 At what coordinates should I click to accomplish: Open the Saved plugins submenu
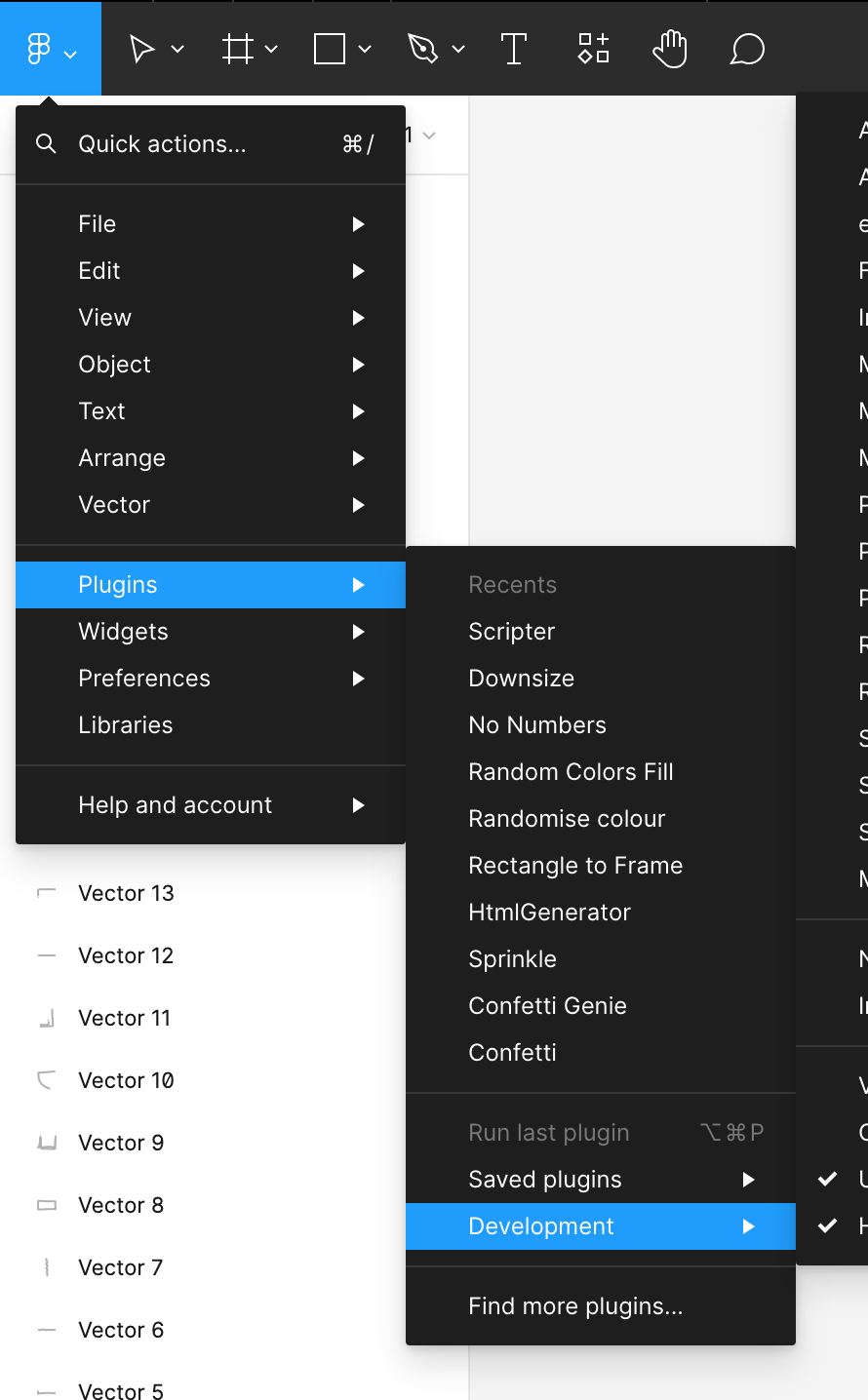point(601,1180)
